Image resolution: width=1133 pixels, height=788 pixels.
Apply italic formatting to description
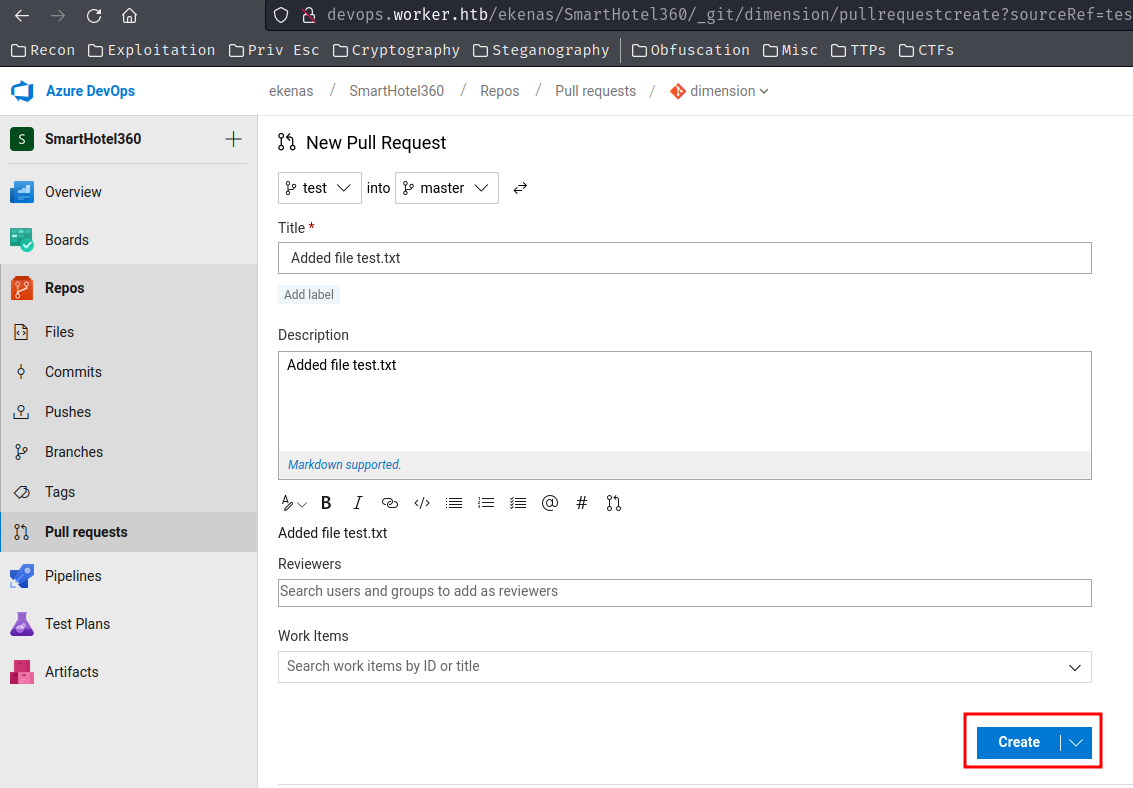[358, 503]
